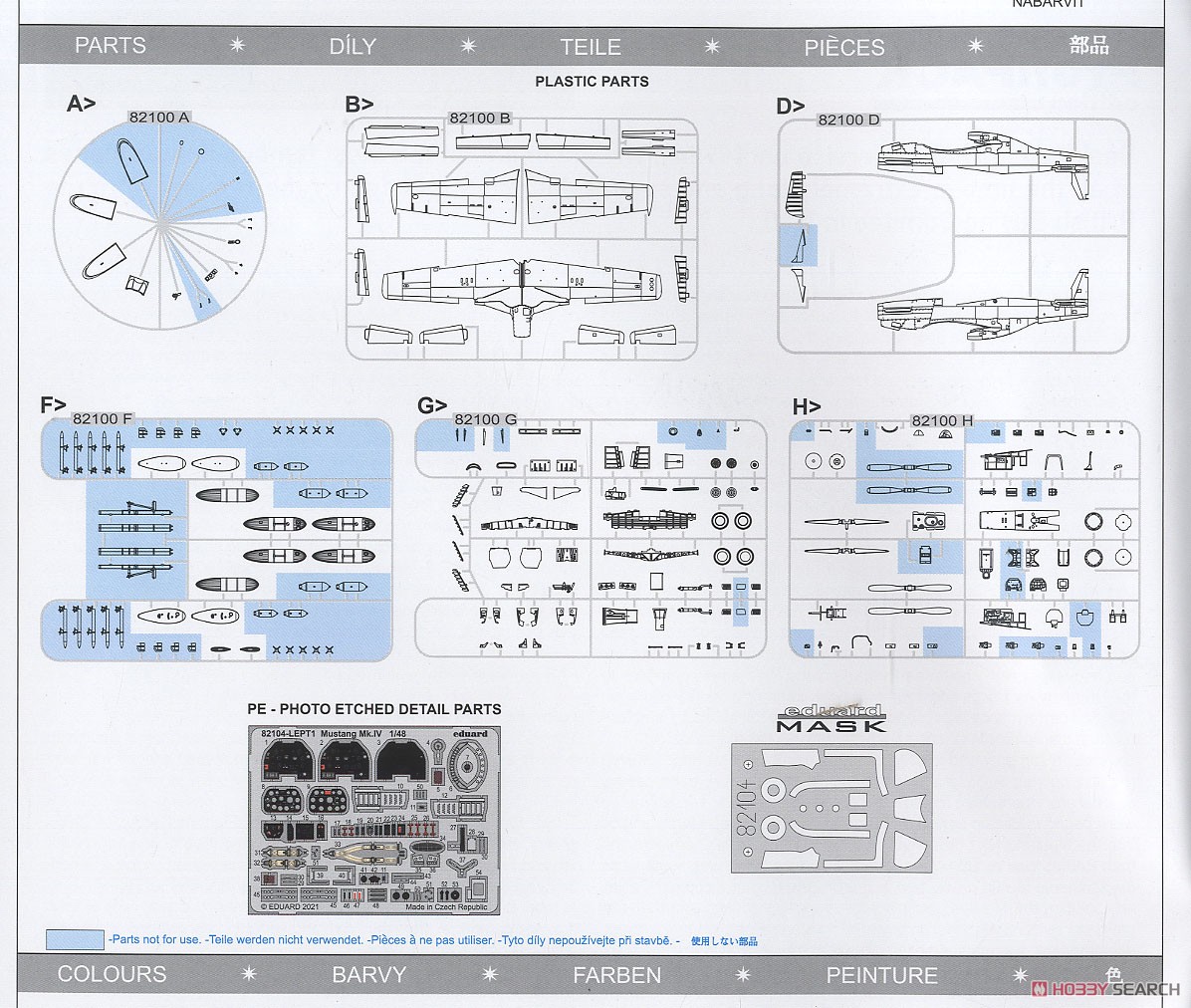This screenshot has height=1008, width=1191.
Task: Click 'Teile werden nicht verwendet.' legend text
Action: pyautogui.click(x=285, y=939)
